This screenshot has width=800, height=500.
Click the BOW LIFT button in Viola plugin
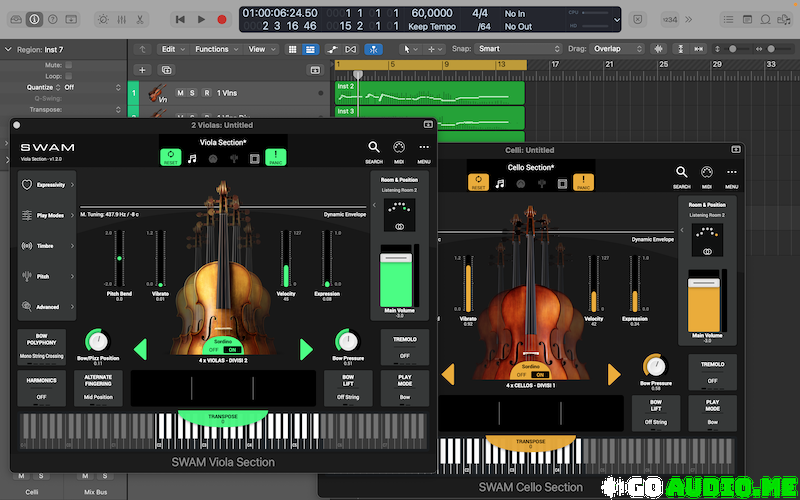coord(348,387)
